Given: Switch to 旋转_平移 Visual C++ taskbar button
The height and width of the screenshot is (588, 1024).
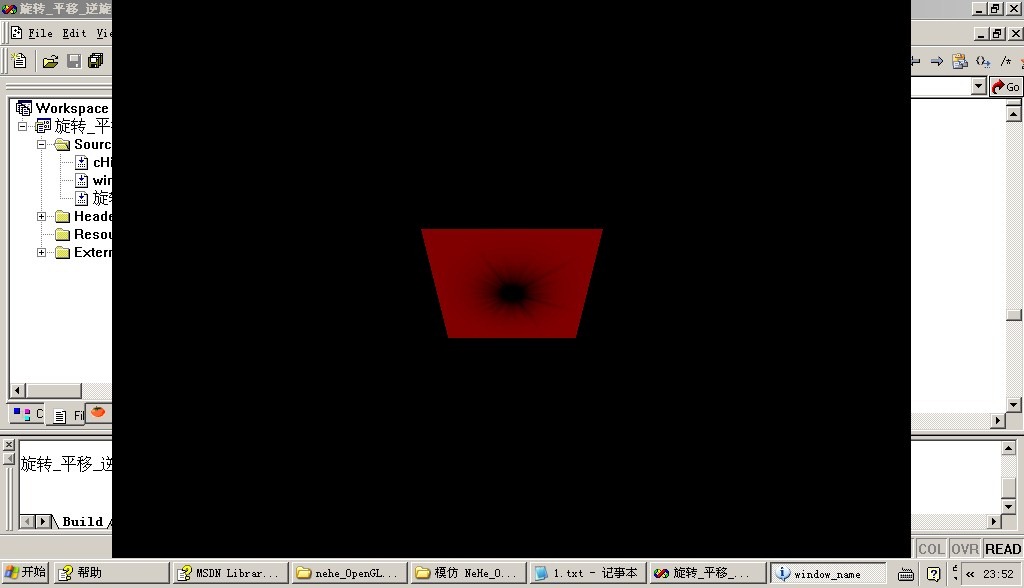Looking at the screenshot, I should click(x=707, y=573).
